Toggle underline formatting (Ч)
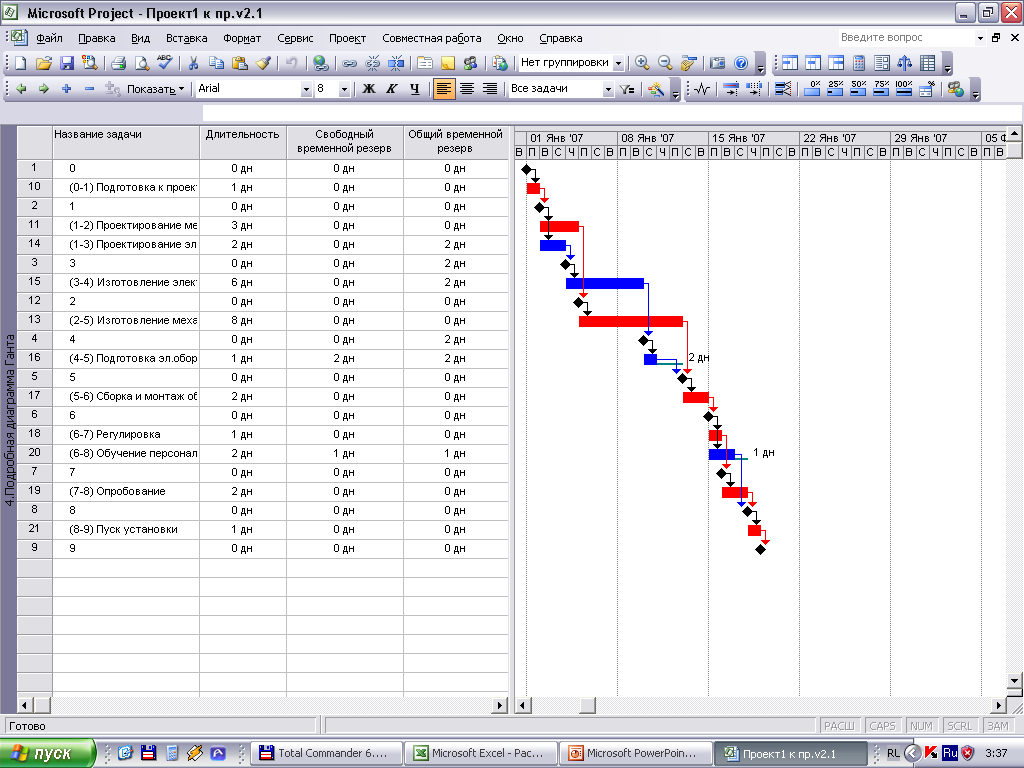The width and height of the screenshot is (1024, 768). [x=415, y=89]
